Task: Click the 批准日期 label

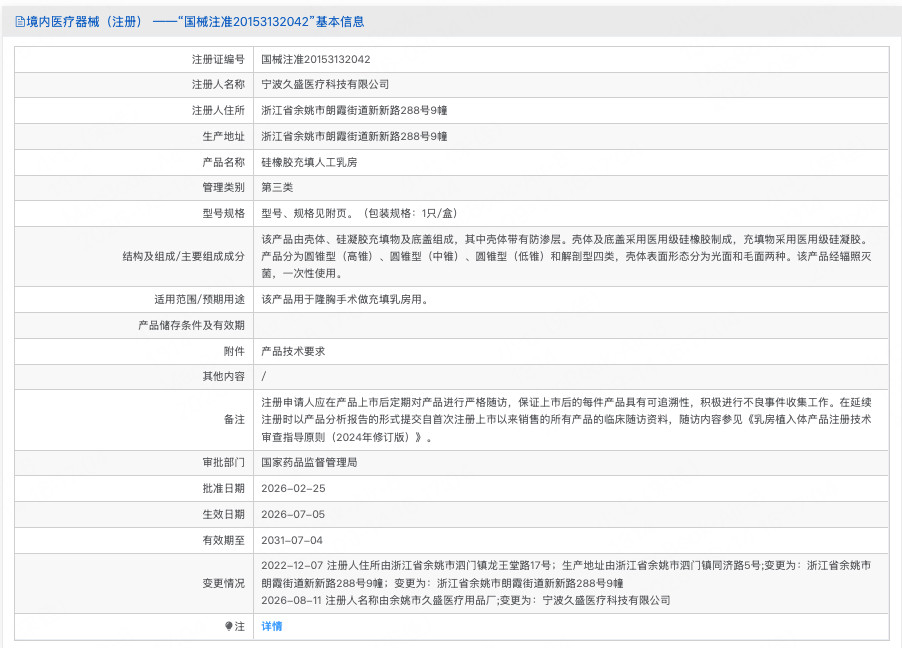Action: pos(223,488)
